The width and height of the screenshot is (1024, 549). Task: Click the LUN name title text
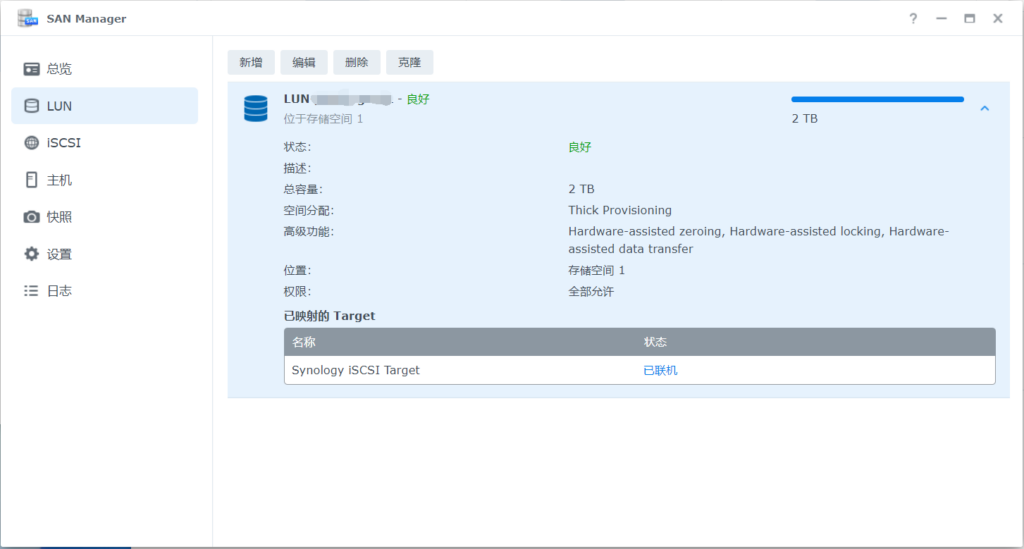pos(338,99)
